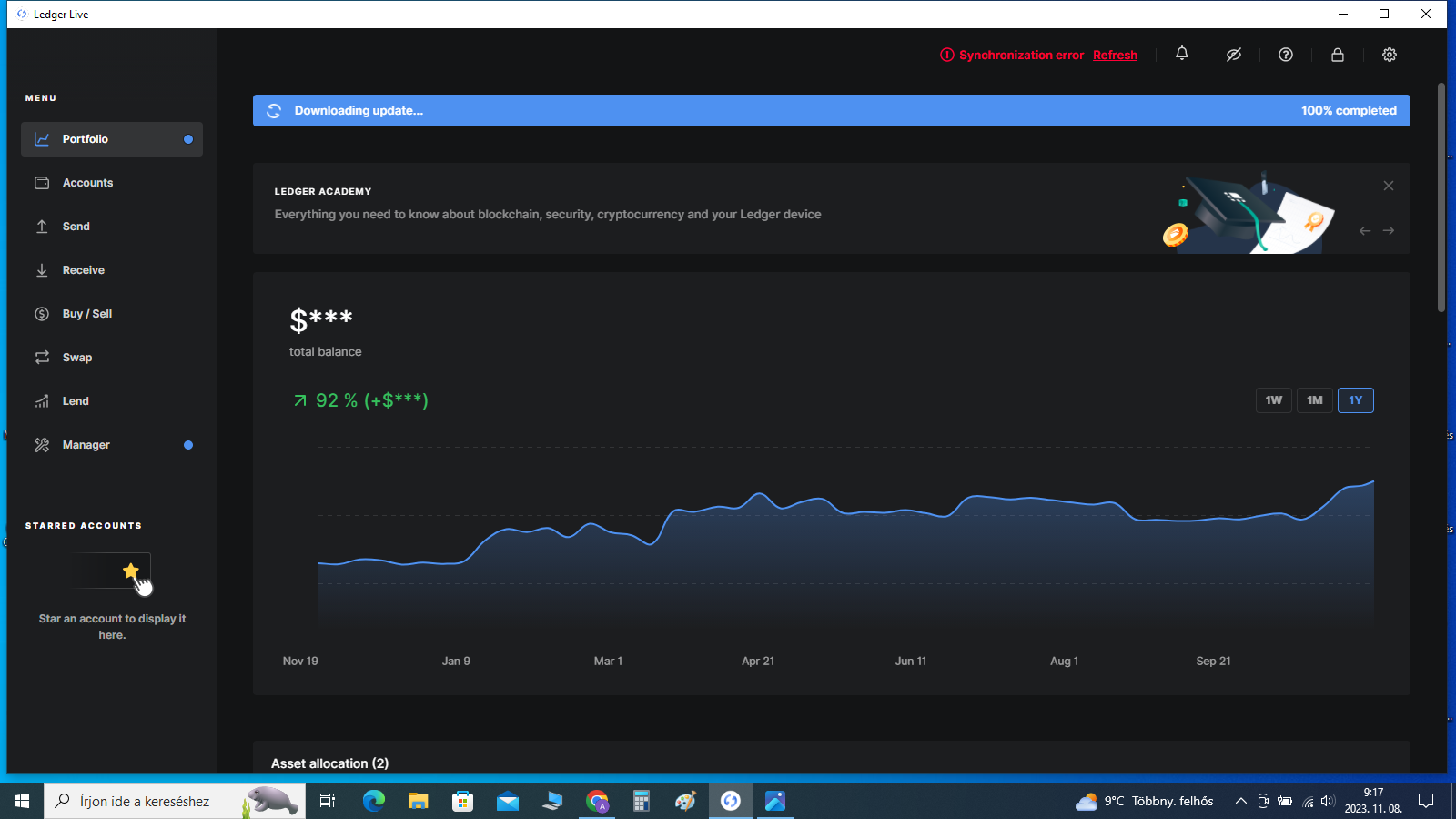Click the taskbar clock and date

pos(1373,801)
